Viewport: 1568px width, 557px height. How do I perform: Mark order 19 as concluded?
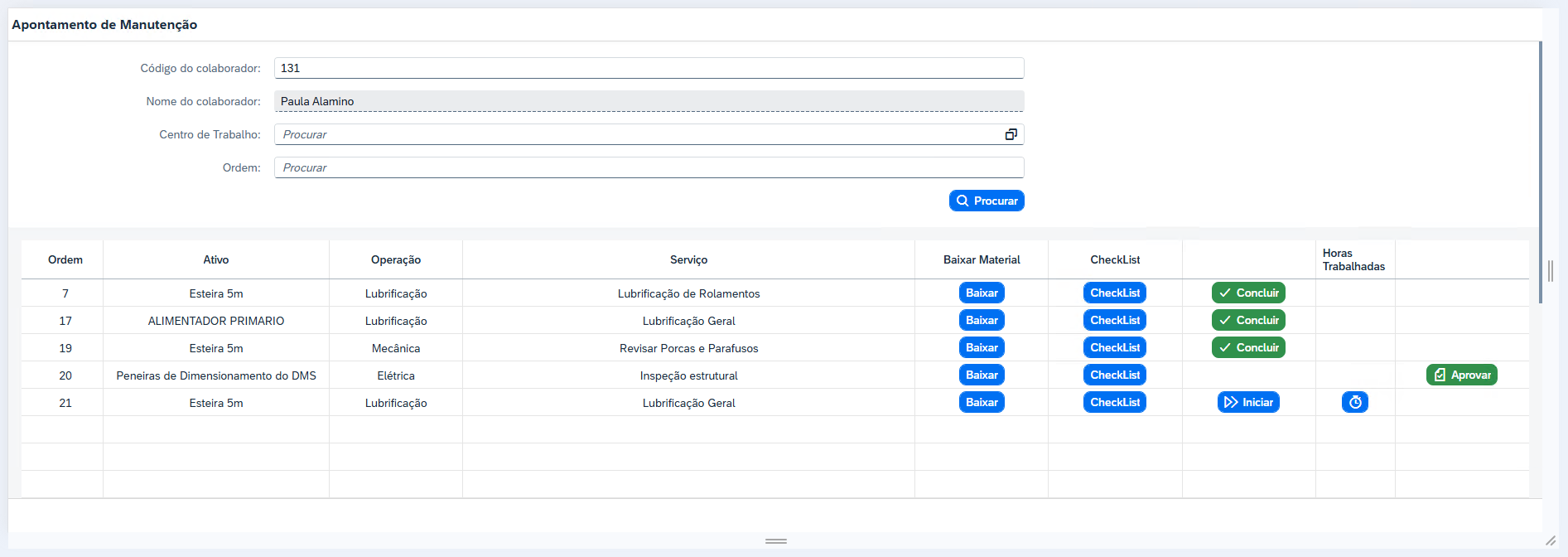1248,347
